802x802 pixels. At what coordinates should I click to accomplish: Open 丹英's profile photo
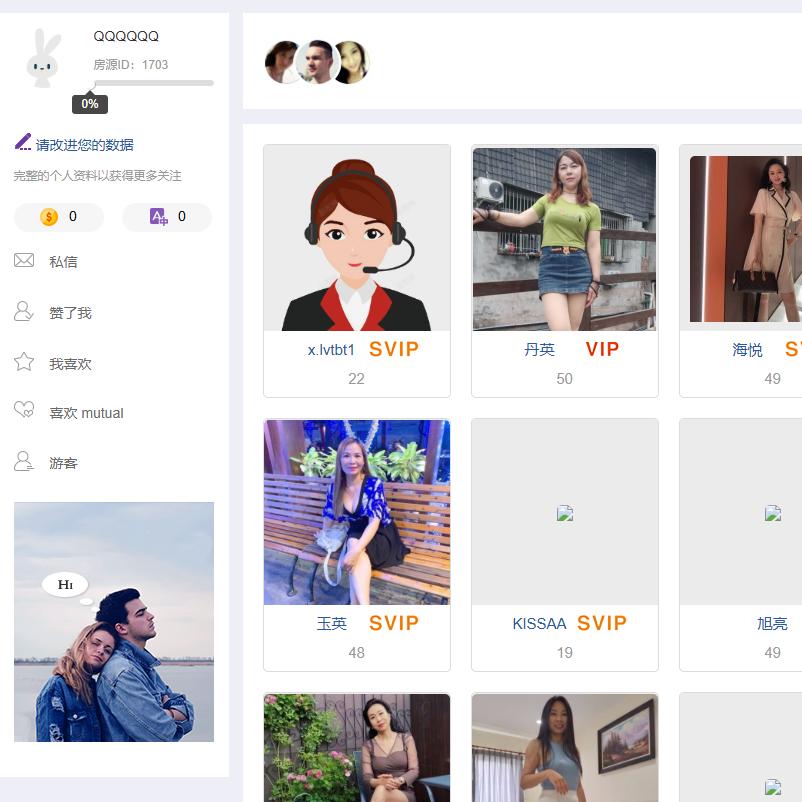click(565, 239)
